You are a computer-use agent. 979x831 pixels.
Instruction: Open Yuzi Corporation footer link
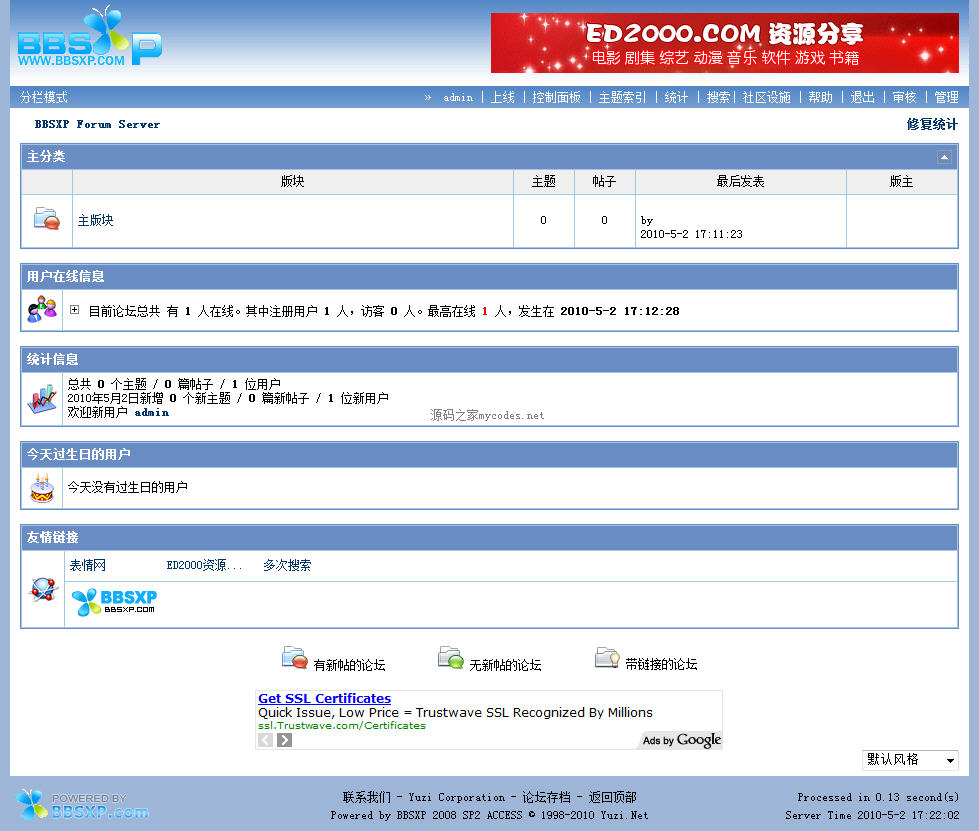point(456,797)
